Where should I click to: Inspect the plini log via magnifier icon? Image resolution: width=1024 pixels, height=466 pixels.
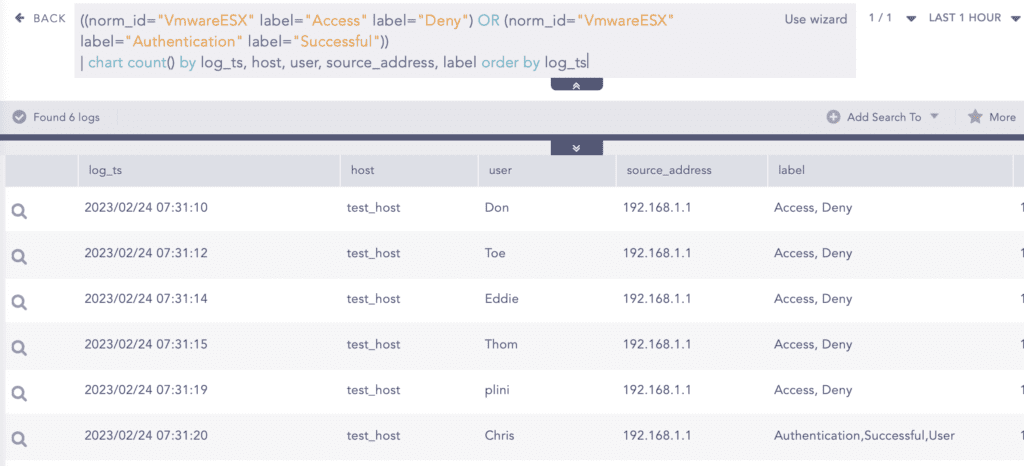[x=19, y=392]
